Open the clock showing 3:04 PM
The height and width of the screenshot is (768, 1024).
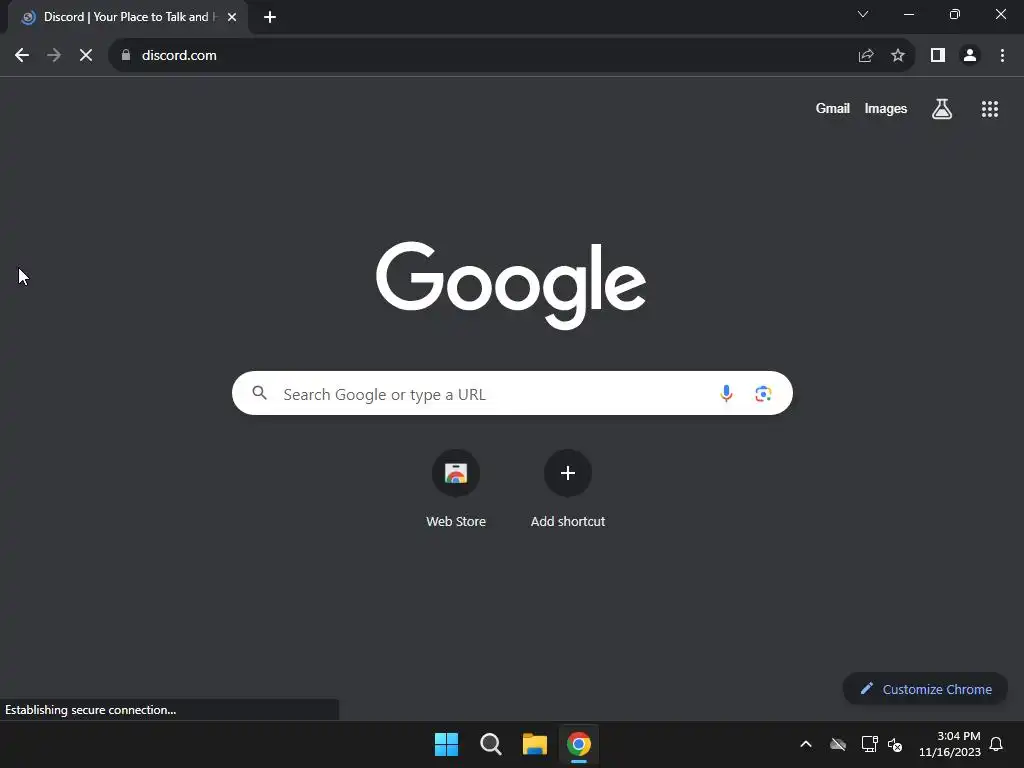click(x=950, y=744)
